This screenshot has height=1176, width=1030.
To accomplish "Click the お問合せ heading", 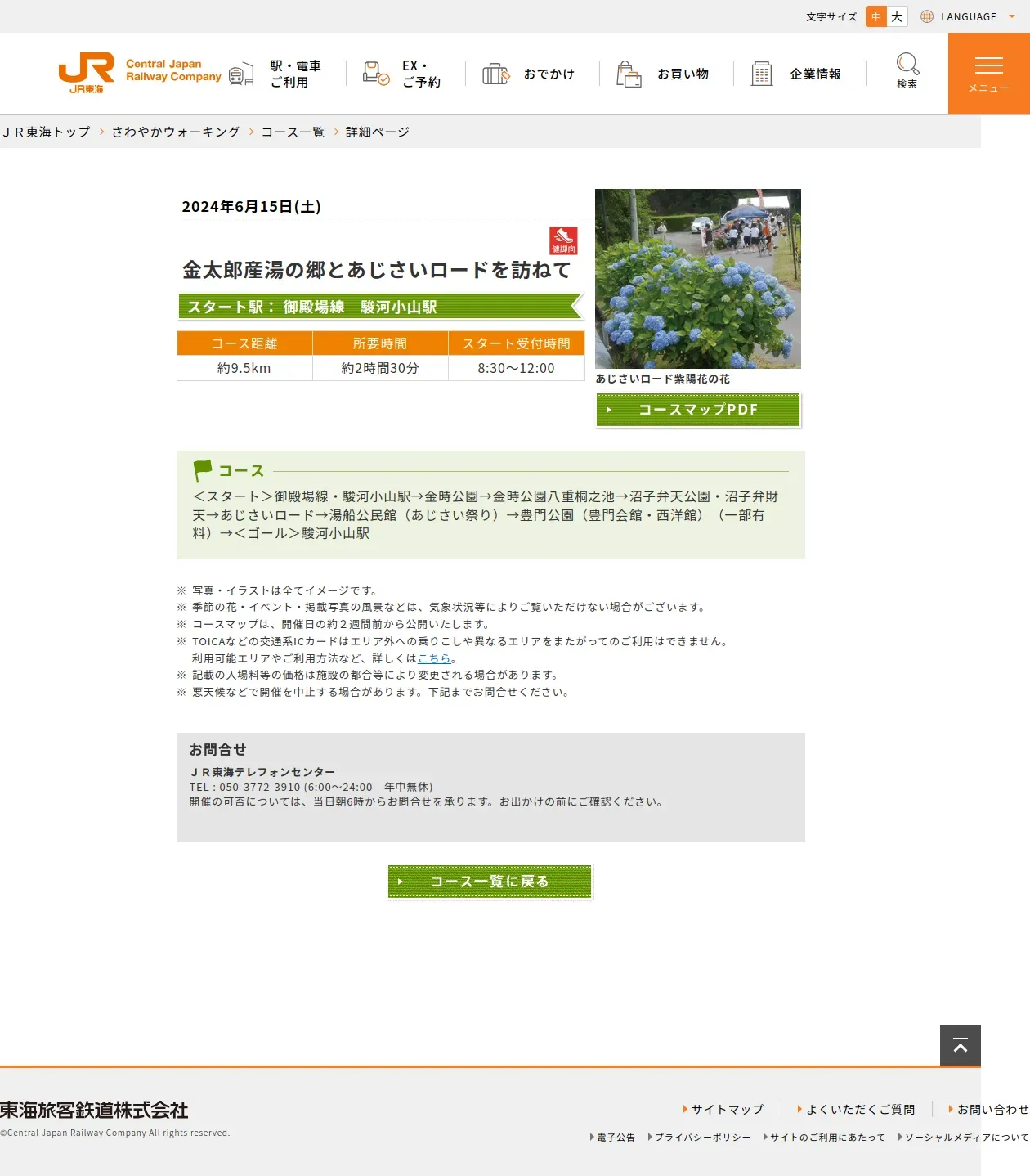I will tap(217, 750).
